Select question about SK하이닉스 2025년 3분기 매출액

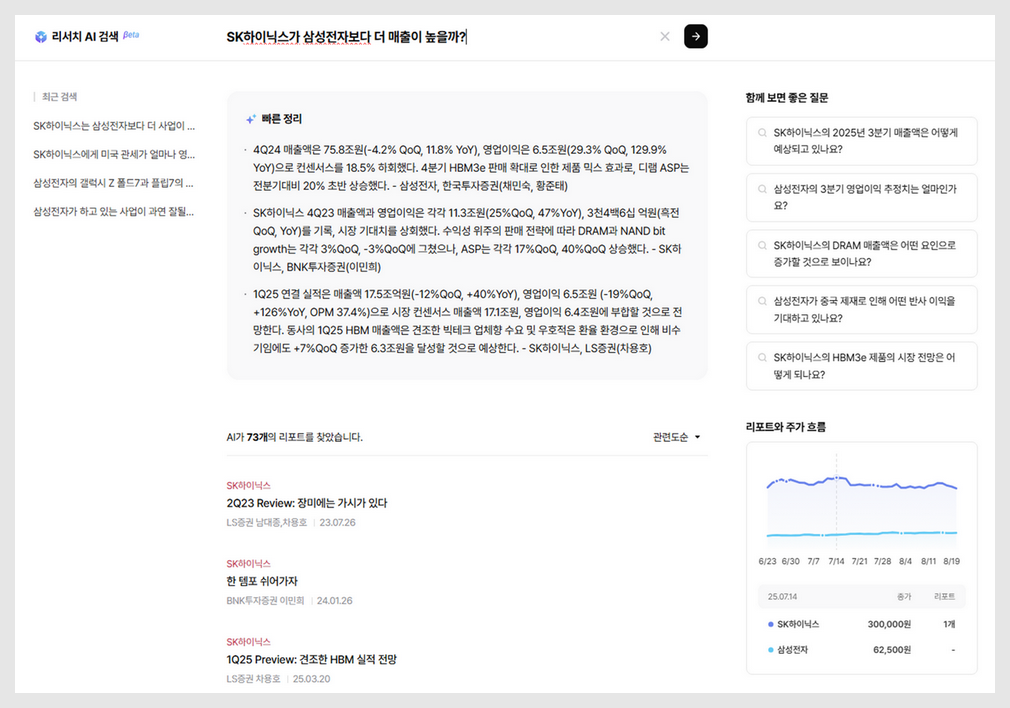(861, 141)
